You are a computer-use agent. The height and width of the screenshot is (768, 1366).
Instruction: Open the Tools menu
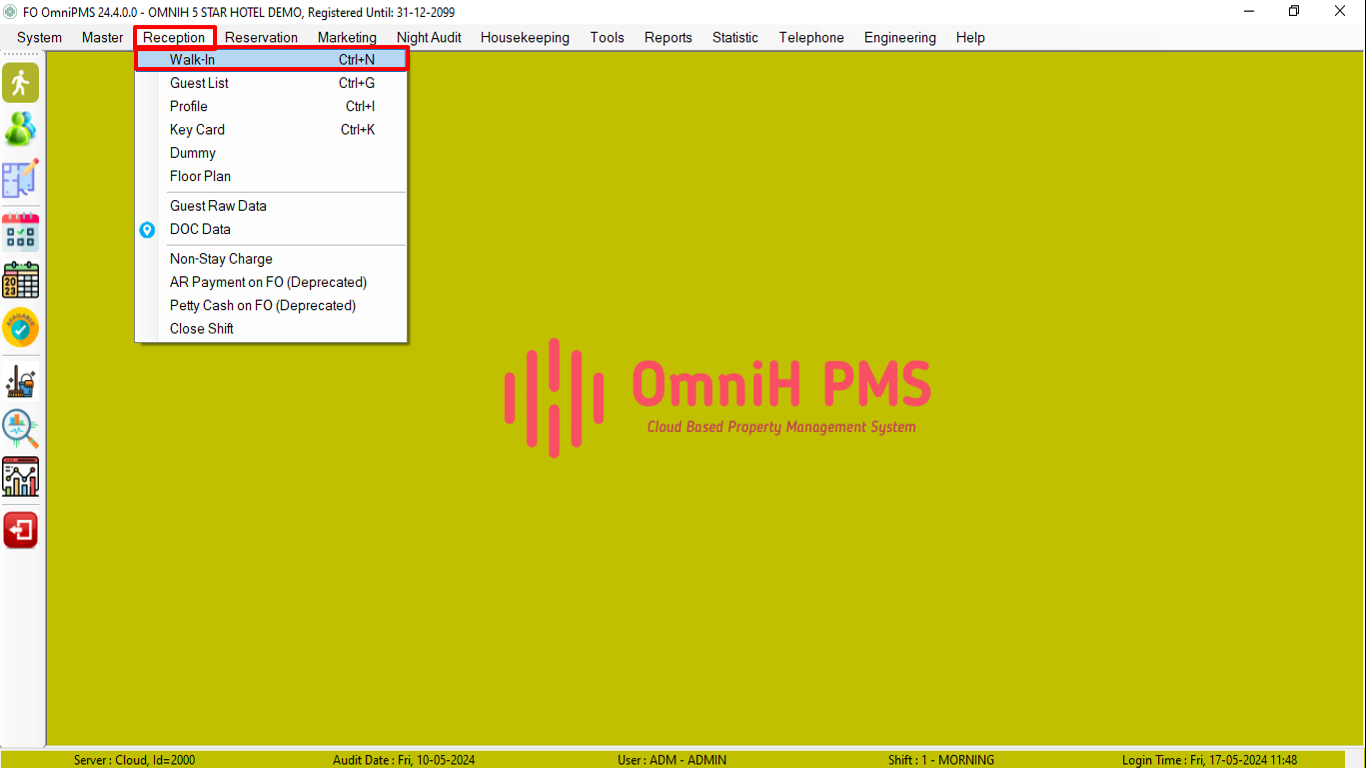click(607, 38)
